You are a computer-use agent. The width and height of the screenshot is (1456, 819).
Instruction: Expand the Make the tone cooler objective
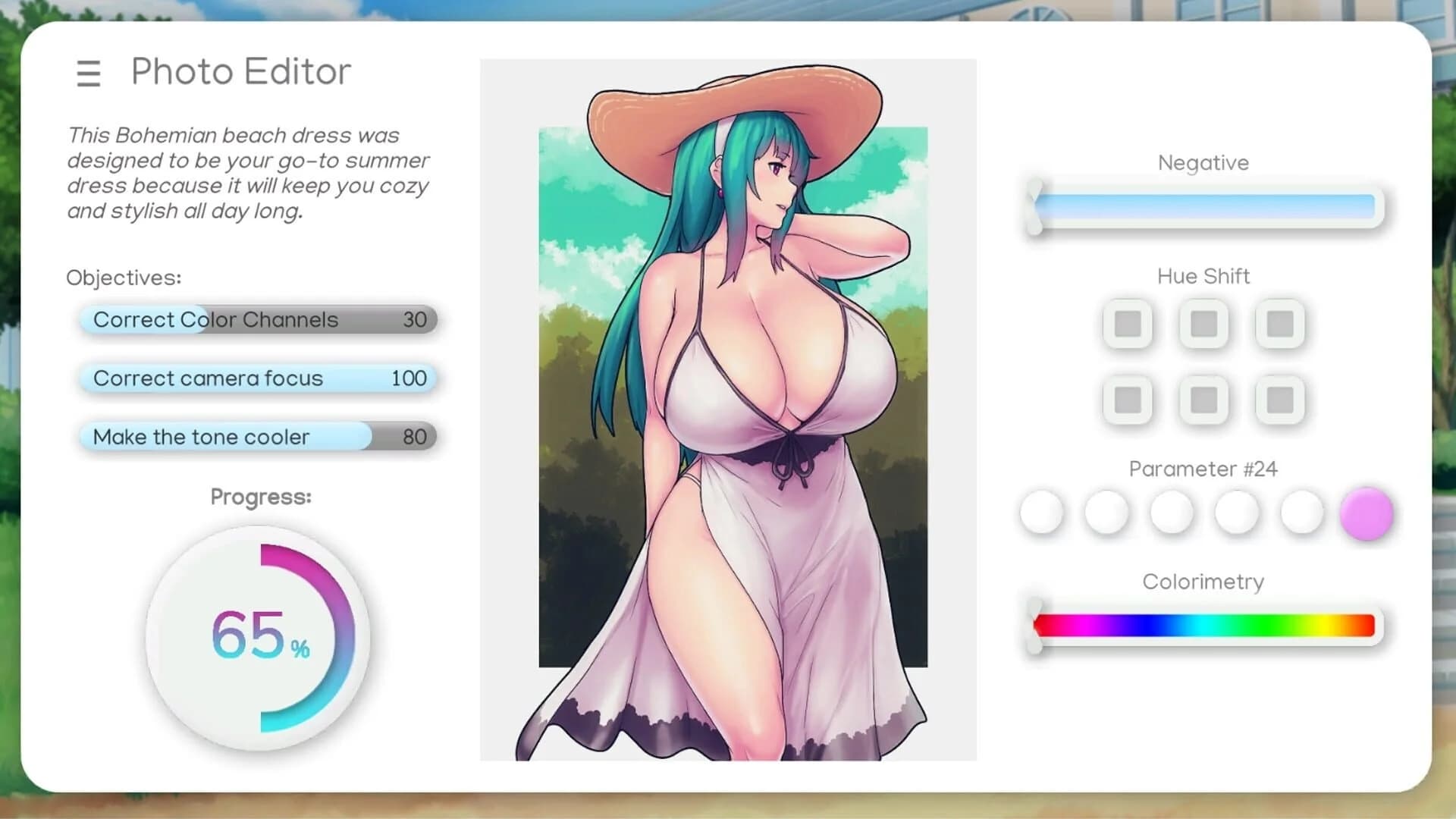(256, 437)
